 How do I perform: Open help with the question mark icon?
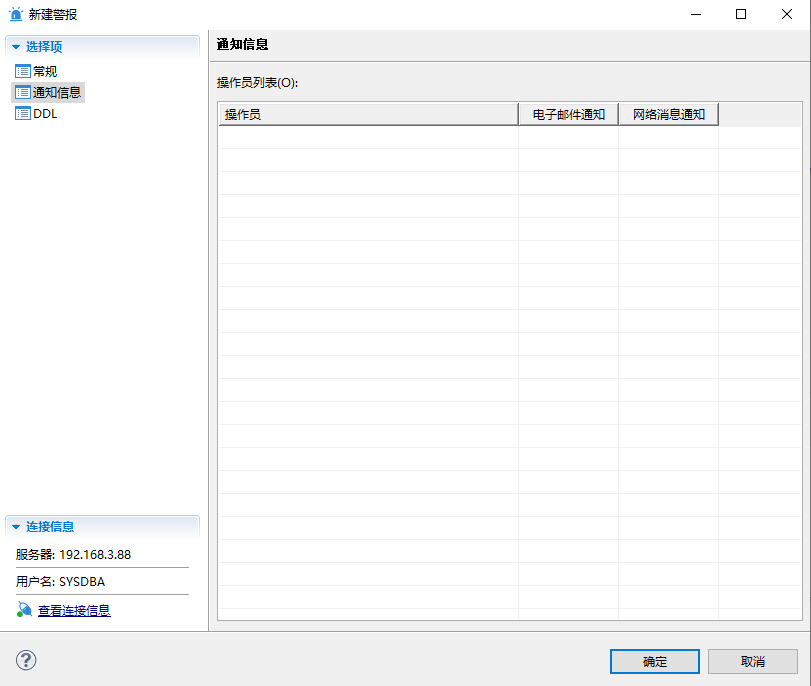click(x=26, y=660)
